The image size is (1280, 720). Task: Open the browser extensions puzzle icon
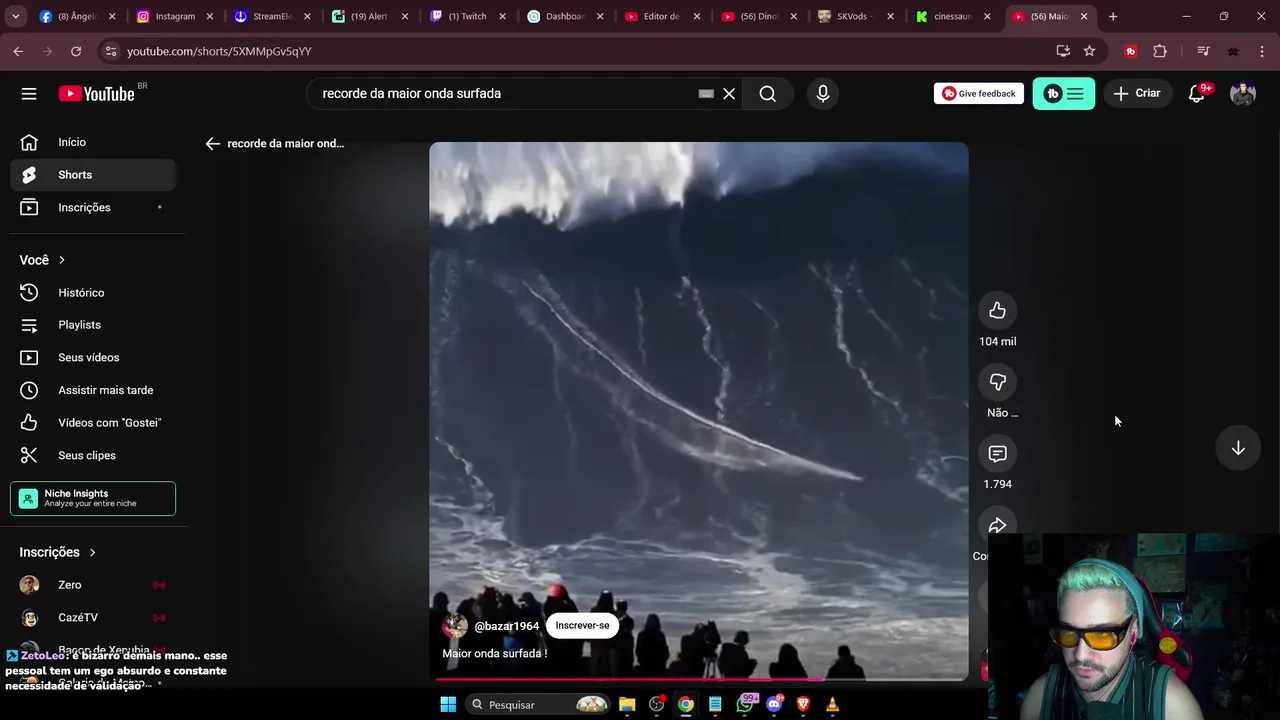(x=1160, y=51)
